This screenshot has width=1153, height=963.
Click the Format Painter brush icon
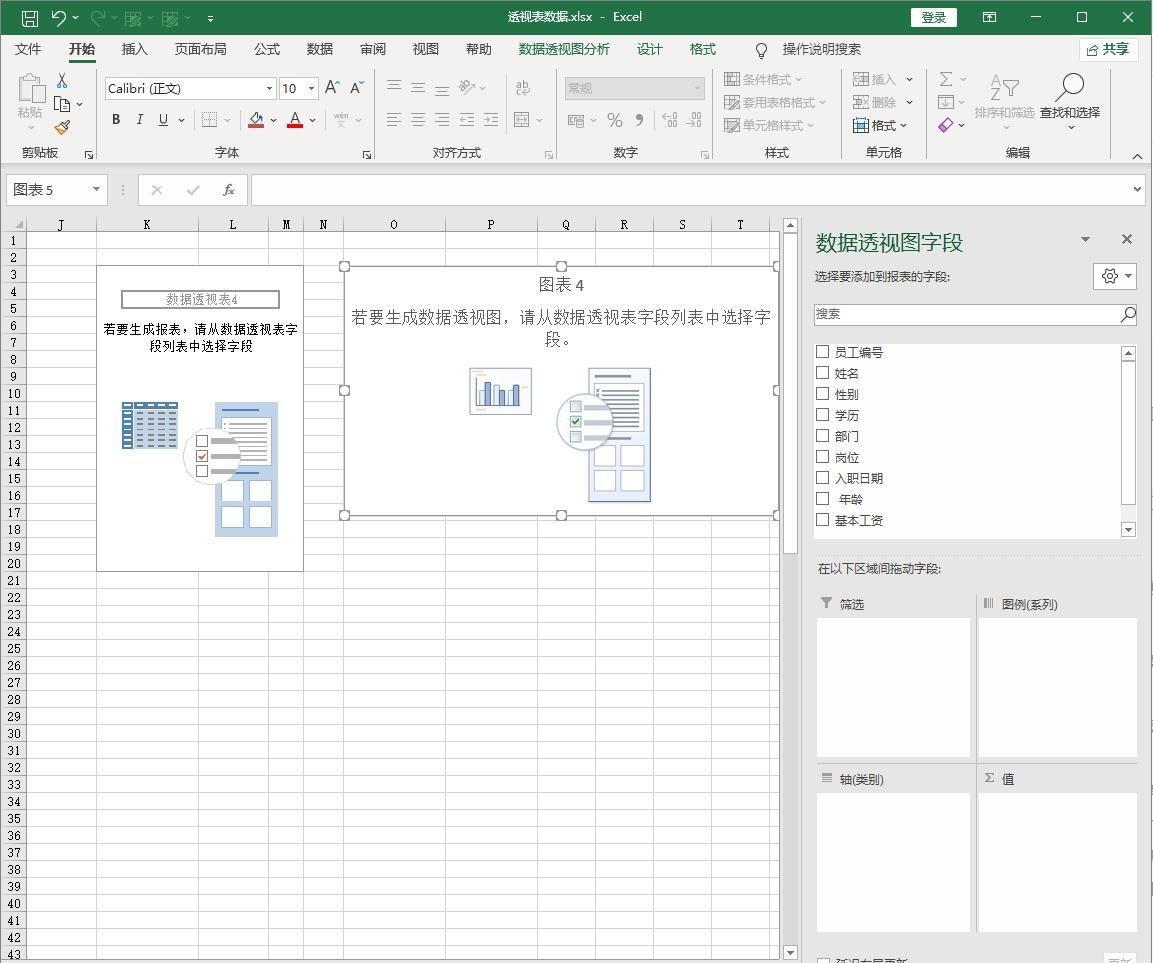point(62,127)
